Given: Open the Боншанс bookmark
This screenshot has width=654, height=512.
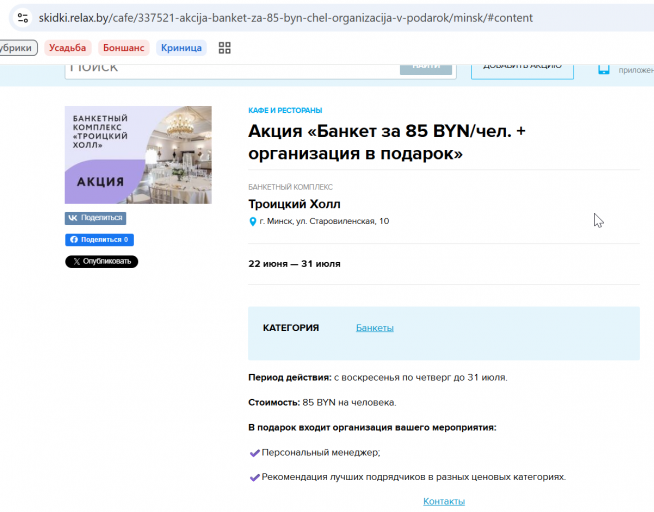Looking at the screenshot, I should point(123,48).
